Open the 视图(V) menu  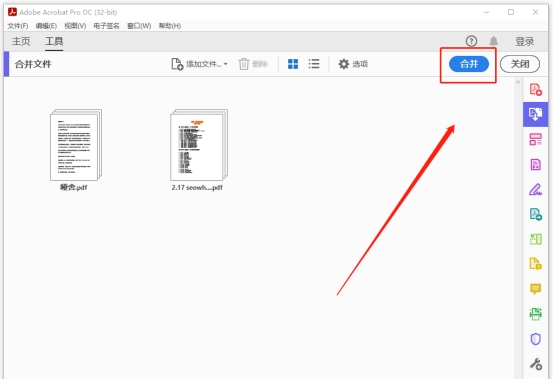pyautogui.click(x=75, y=26)
